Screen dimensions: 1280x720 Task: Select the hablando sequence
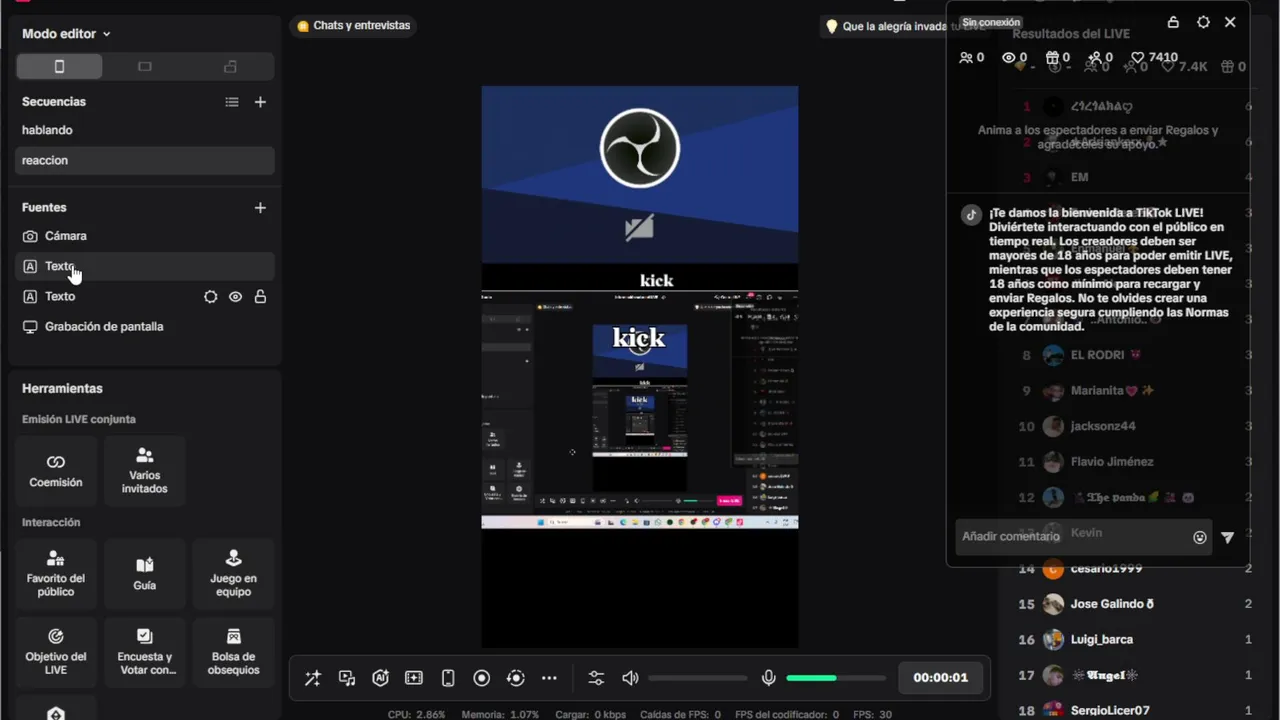144,130
